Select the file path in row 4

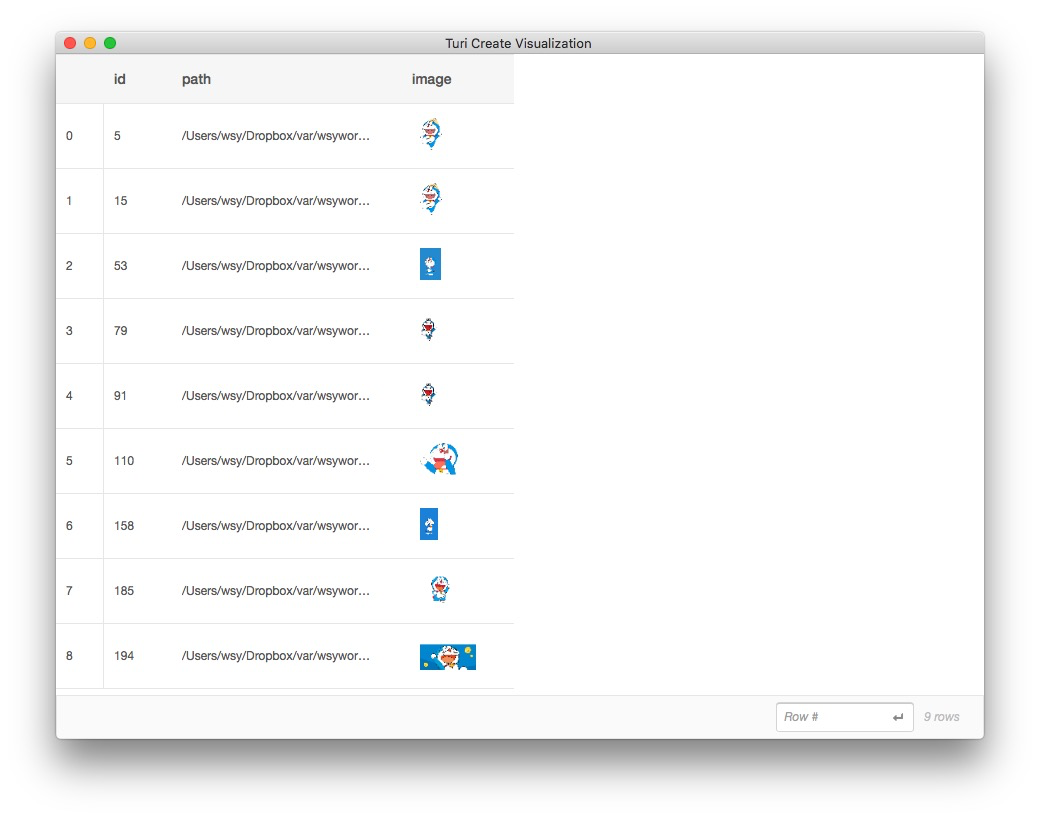(x=276, y=396)
